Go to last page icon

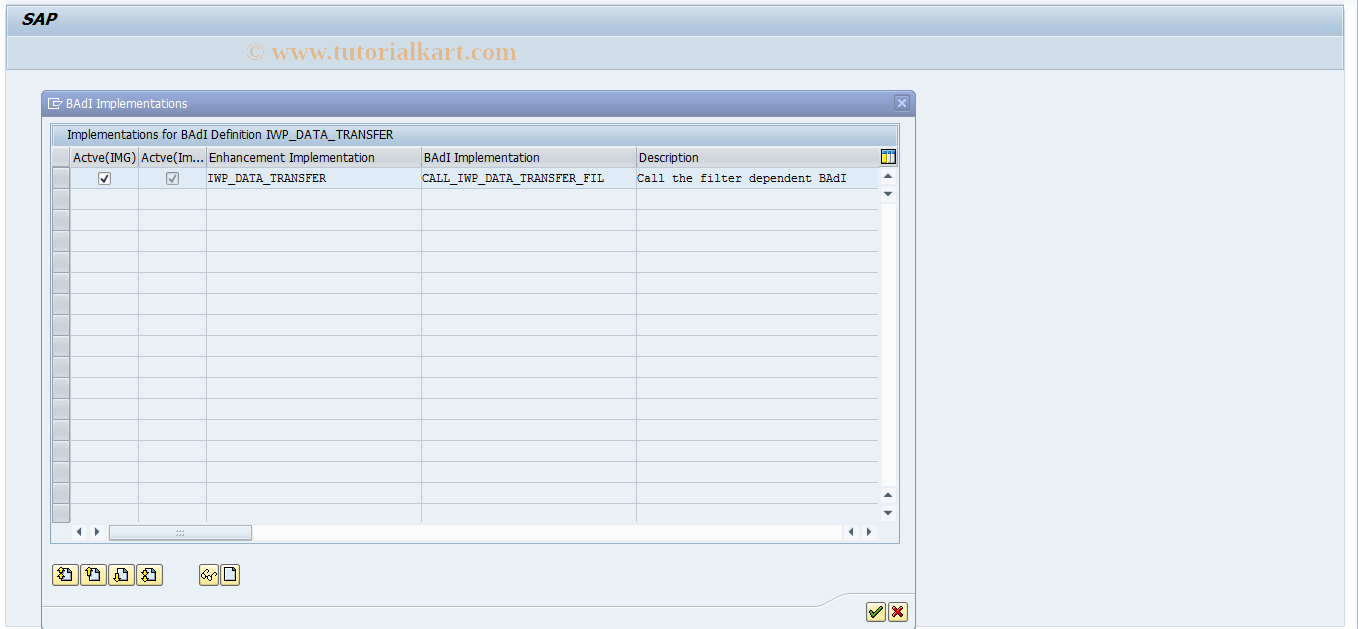149,574
